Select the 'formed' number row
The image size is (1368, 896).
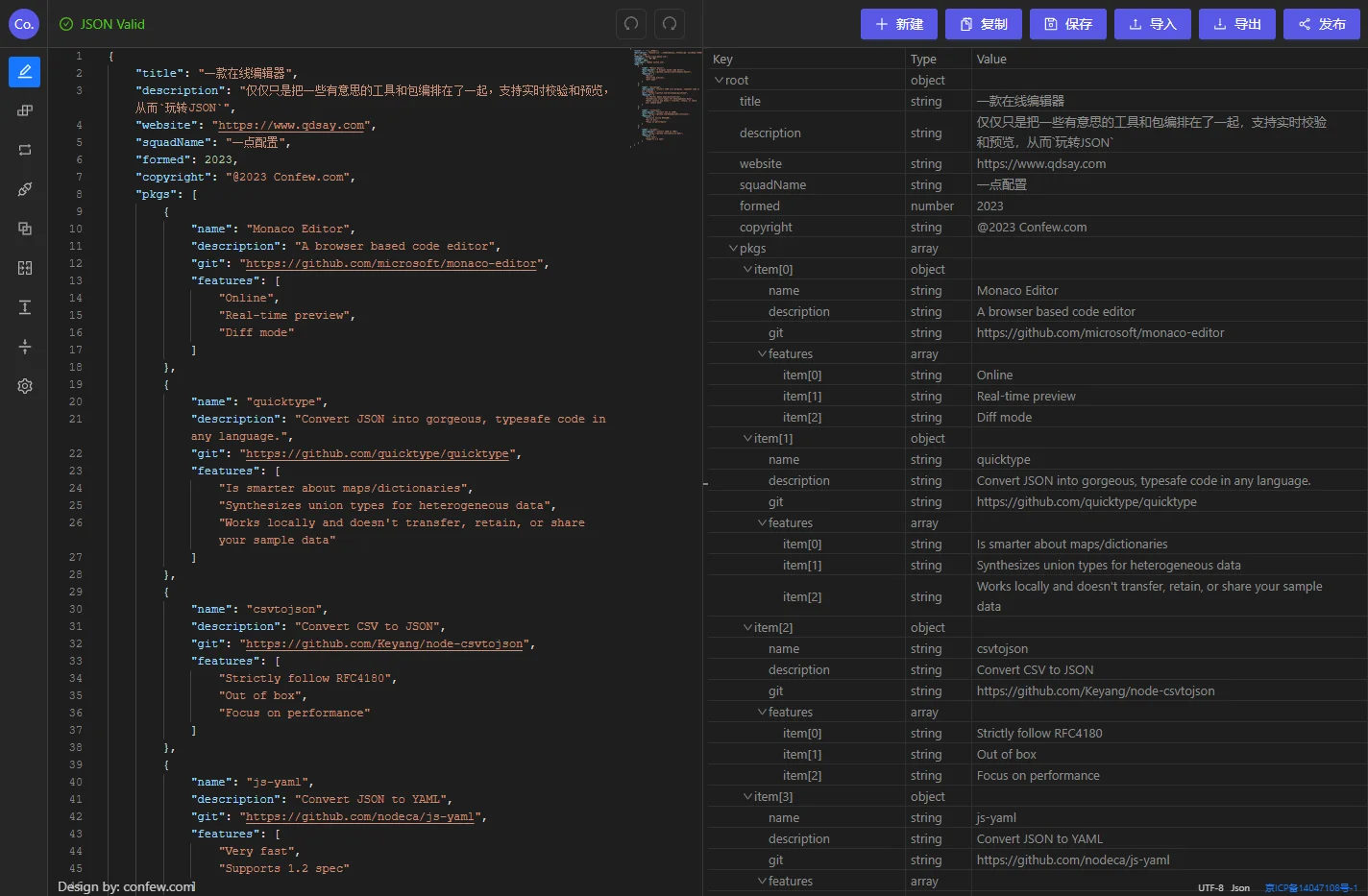click(1037, 206)
